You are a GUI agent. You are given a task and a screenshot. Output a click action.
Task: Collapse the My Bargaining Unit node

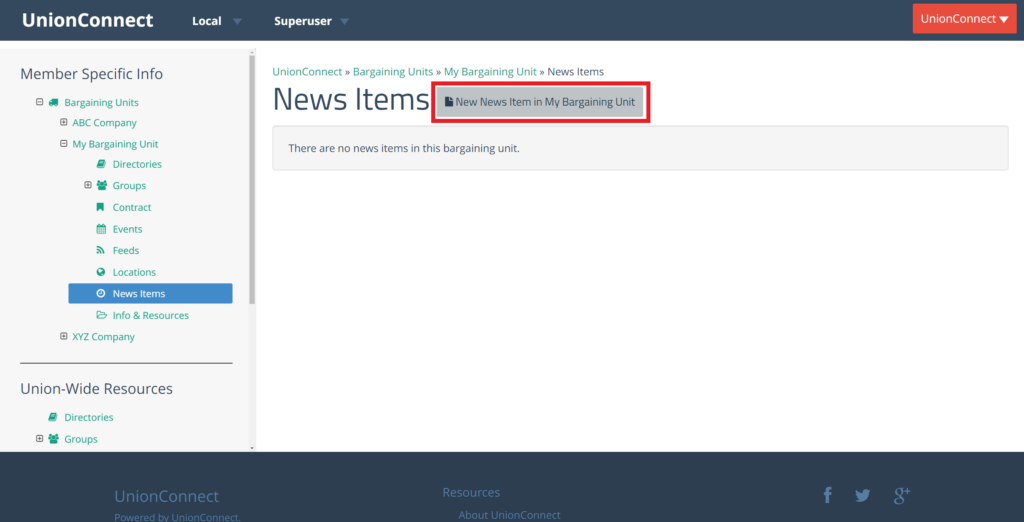point(63,144)
